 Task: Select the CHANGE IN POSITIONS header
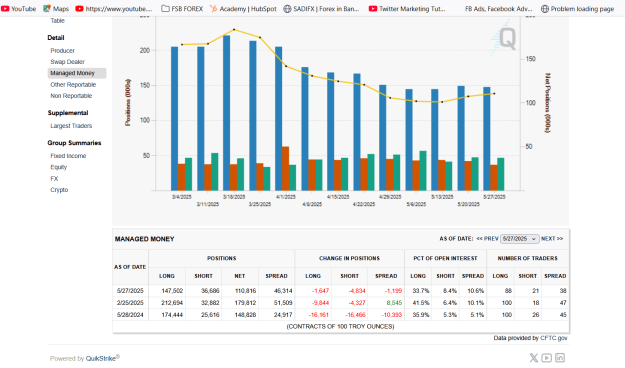click(x=350, y=258)
